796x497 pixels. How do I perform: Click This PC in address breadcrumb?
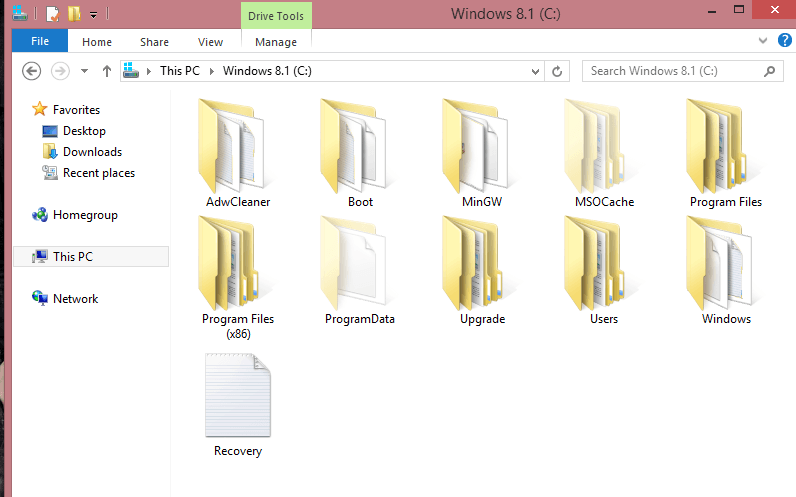click(x=181, y=71)
